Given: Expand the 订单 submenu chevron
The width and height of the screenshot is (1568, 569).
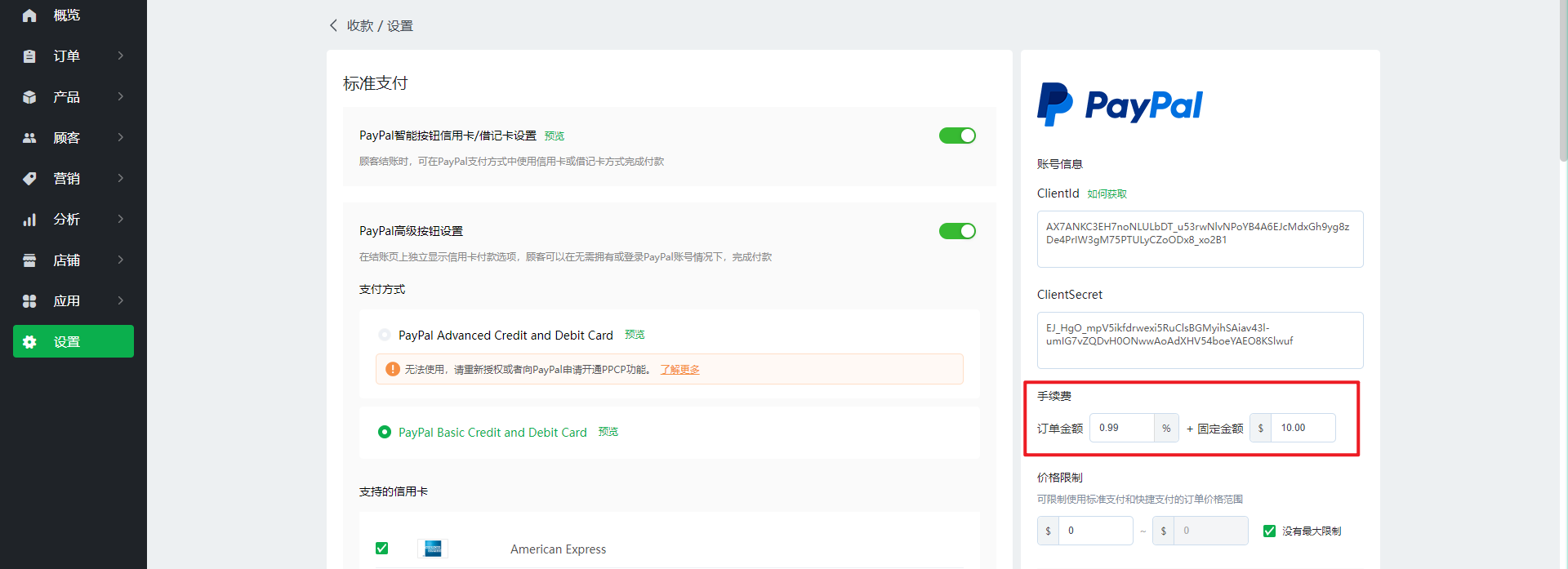Looking at the screenshot, I should 121,56.
